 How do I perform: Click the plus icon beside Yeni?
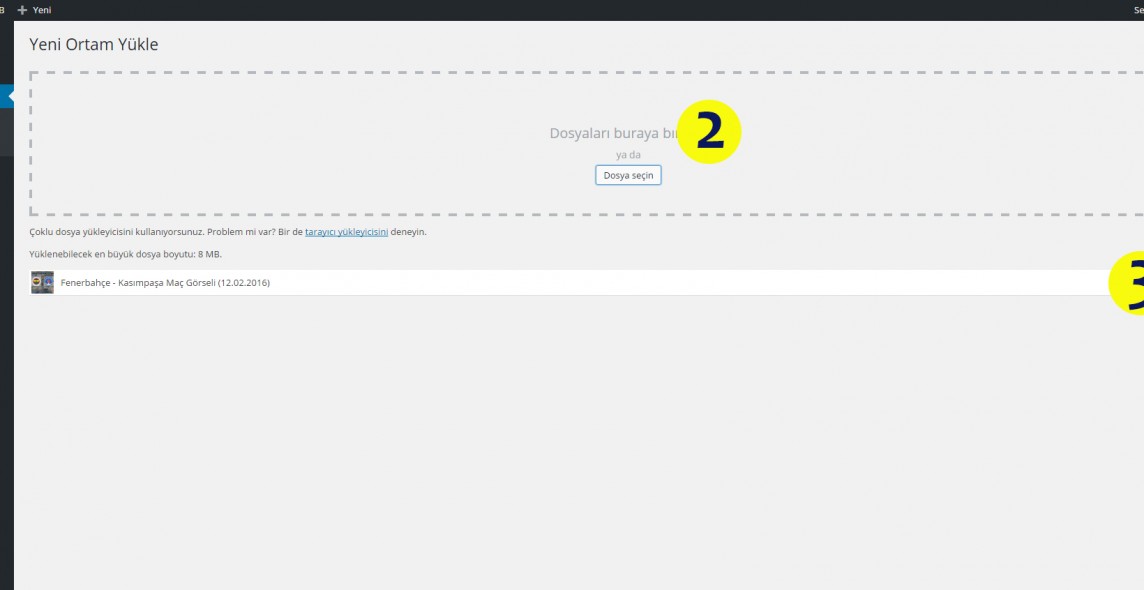point(22,10)
